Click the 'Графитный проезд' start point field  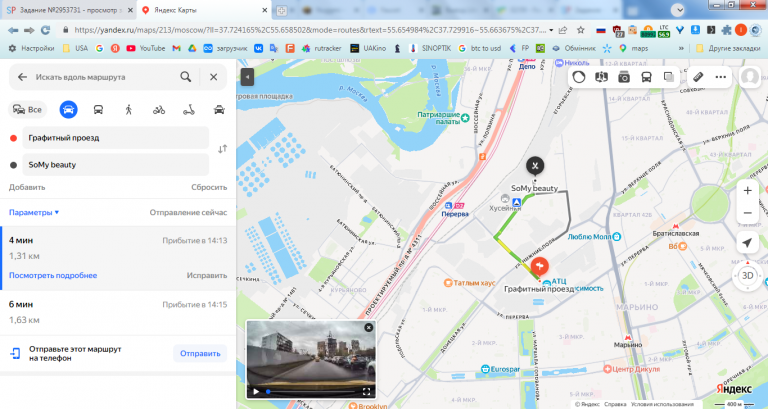[x=116, y=138]
